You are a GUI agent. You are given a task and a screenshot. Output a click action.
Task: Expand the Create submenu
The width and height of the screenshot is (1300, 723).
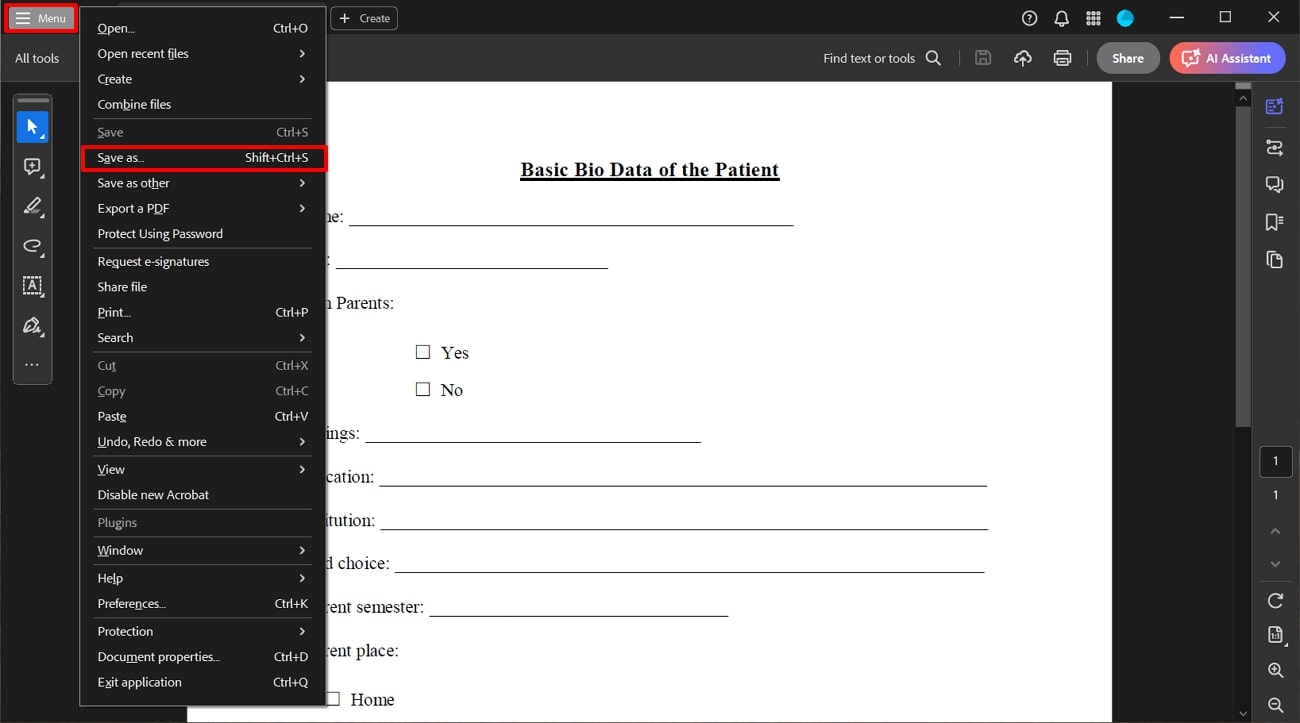pos(203,79)
